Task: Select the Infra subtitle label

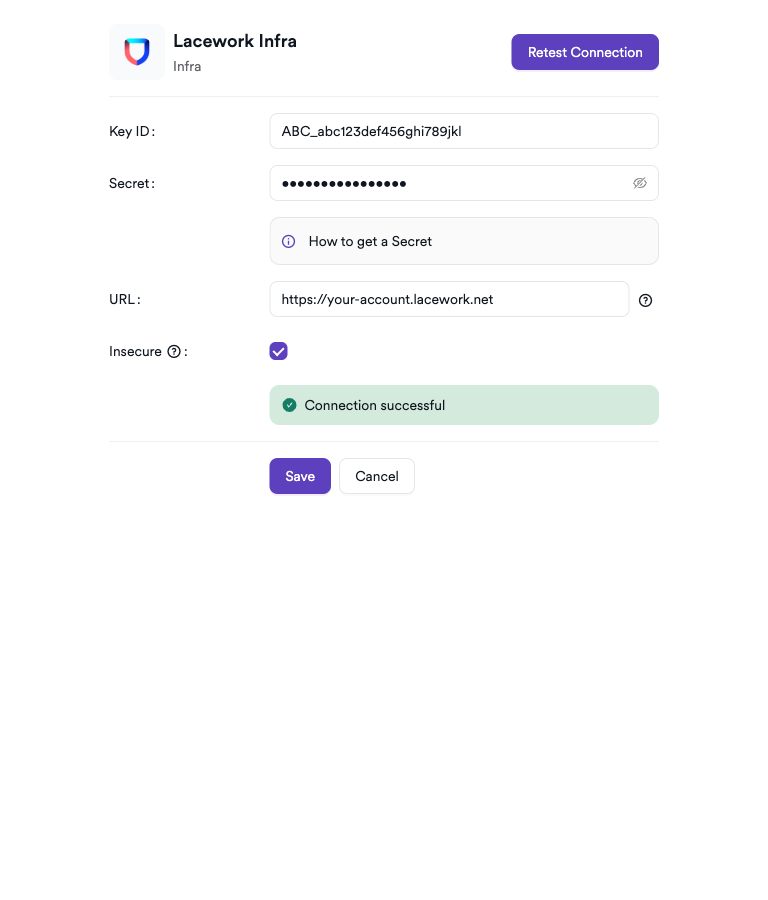Action: pos(187,67)
